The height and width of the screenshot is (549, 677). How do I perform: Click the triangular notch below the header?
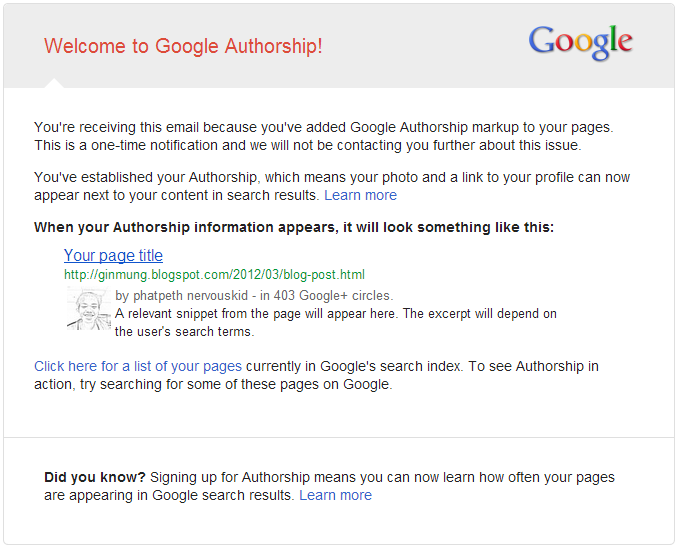pos(53,84)
